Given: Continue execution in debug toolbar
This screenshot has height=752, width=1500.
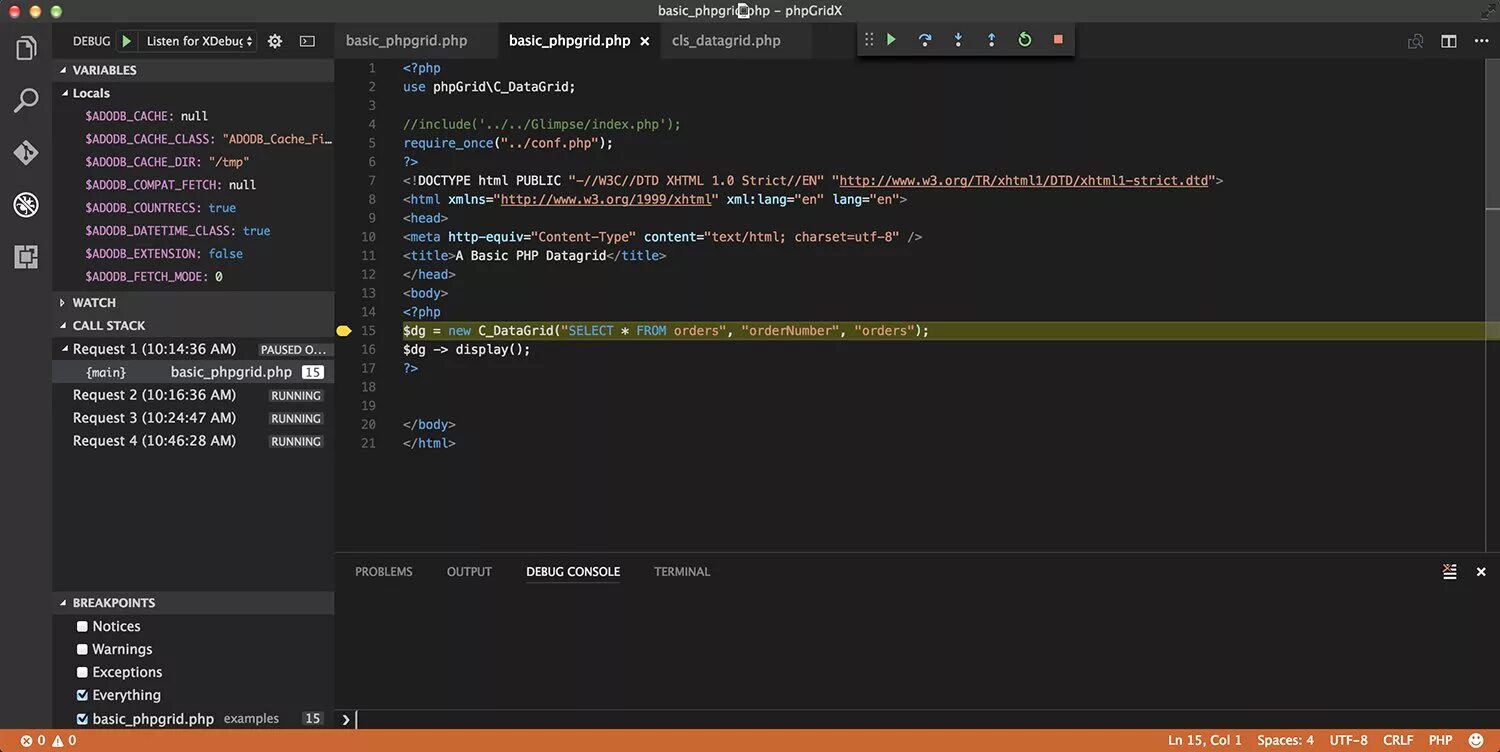Looking at the screenshot, I should click(x=891, y=40).
